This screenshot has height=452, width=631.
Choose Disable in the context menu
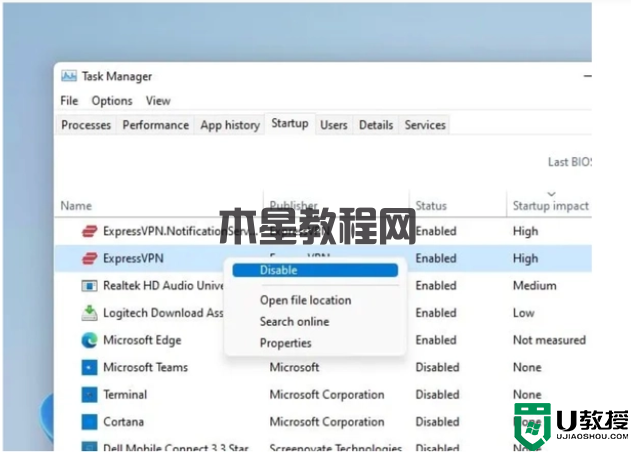315,270
